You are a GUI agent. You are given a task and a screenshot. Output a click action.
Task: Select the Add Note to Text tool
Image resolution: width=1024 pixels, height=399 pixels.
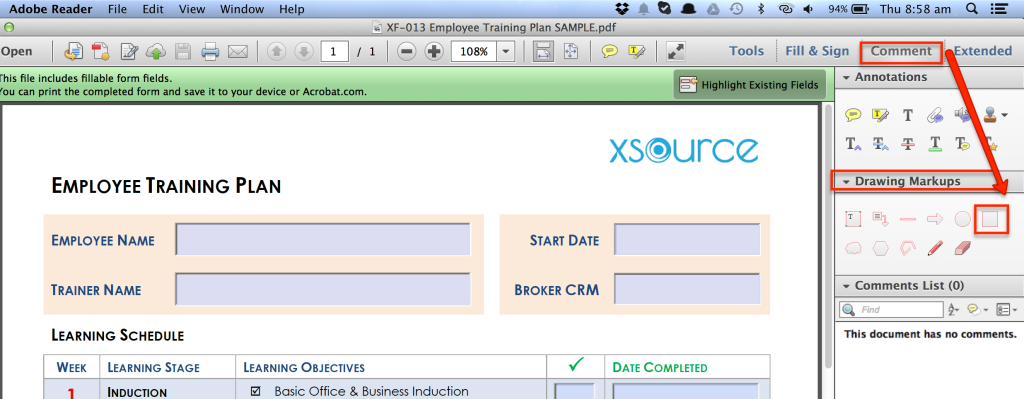(963, 144)
